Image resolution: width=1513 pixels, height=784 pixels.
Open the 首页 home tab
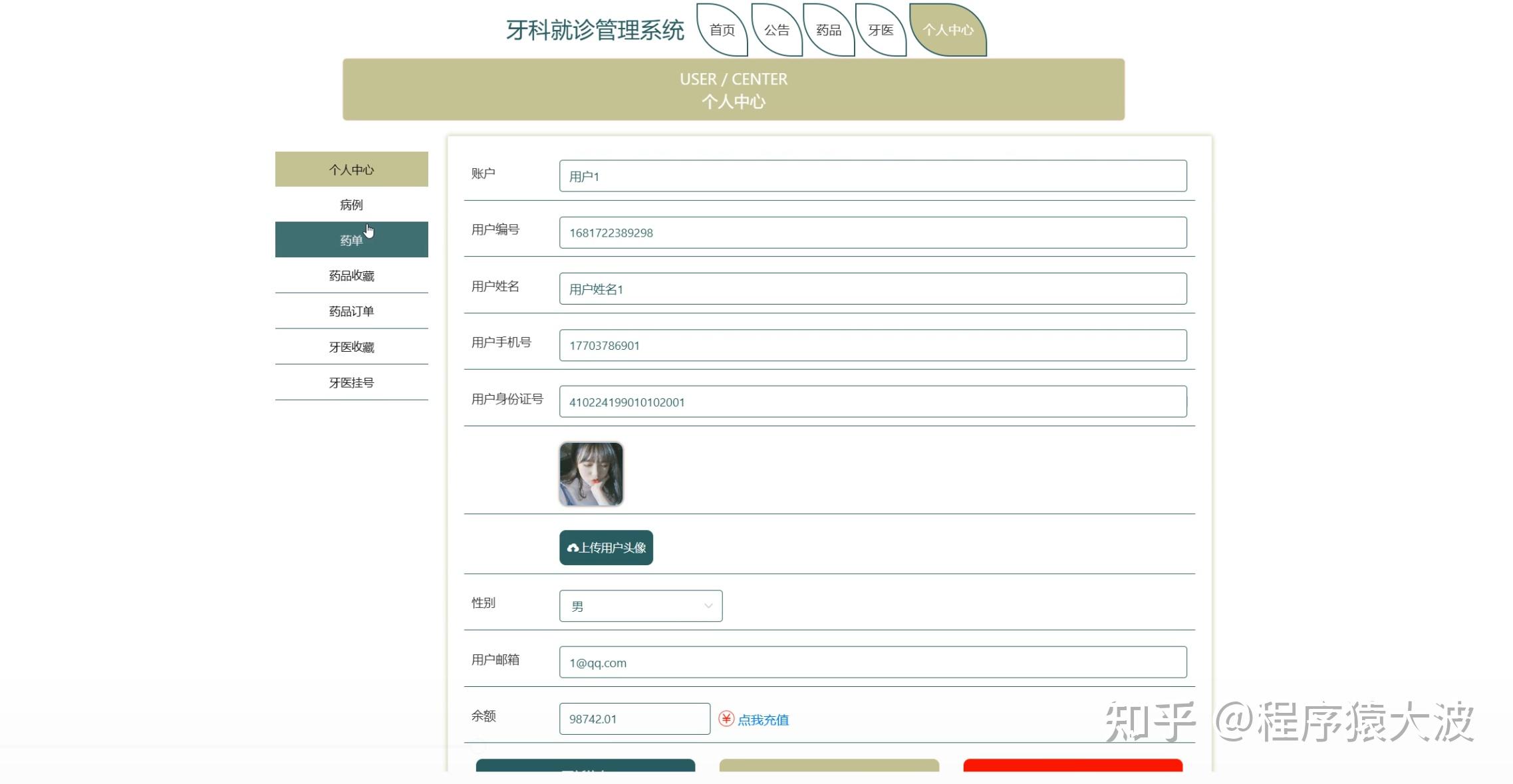click(722, 30)
